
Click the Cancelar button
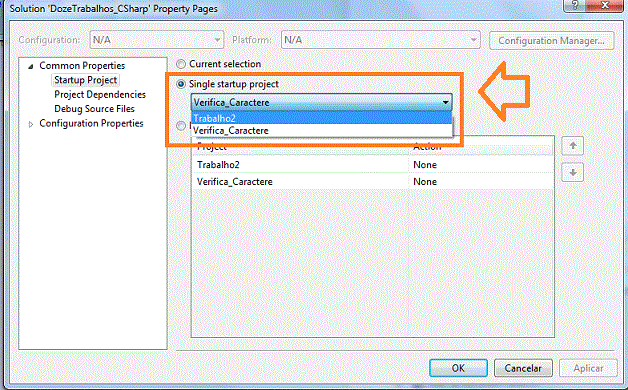click(523, 368)
